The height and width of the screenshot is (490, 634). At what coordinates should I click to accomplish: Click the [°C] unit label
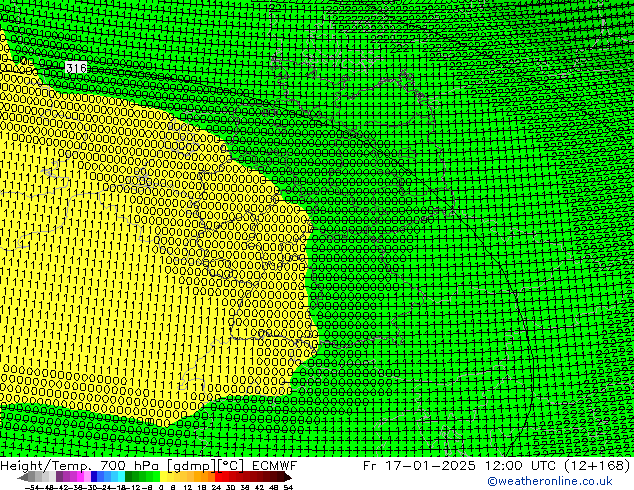[231, 466]
